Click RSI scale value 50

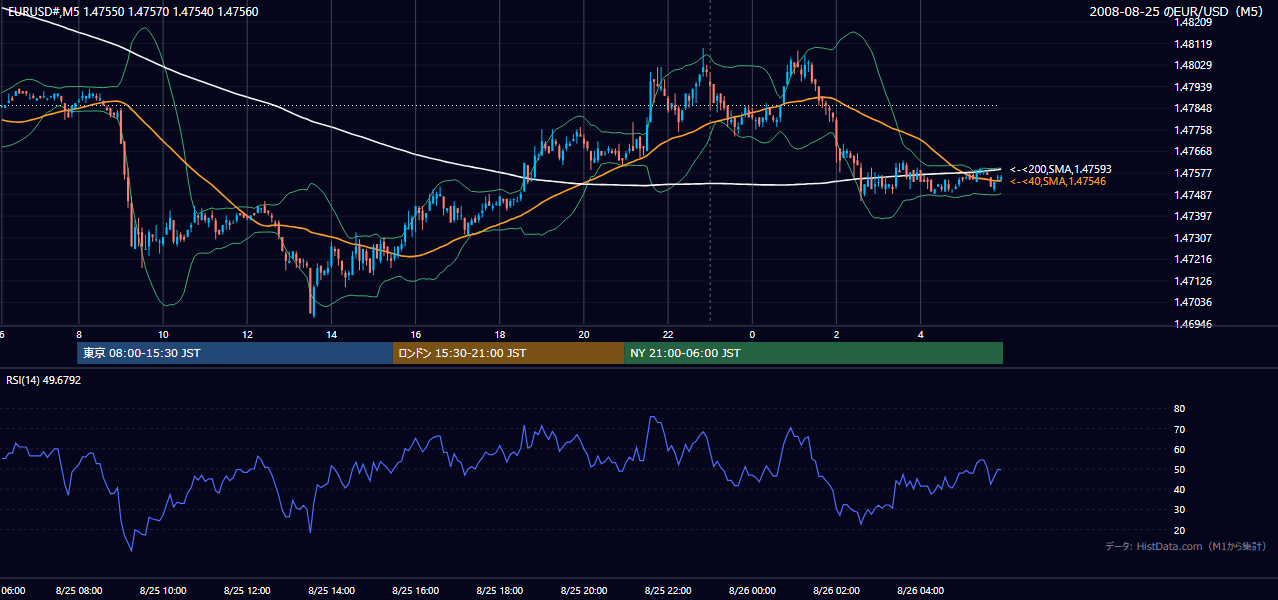tap(1179, 469)
